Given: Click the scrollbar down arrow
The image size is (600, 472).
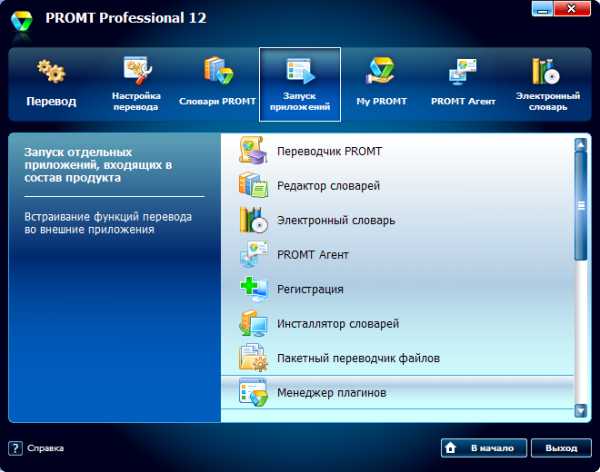Looking at the screenshot, I should click(580, 411).
